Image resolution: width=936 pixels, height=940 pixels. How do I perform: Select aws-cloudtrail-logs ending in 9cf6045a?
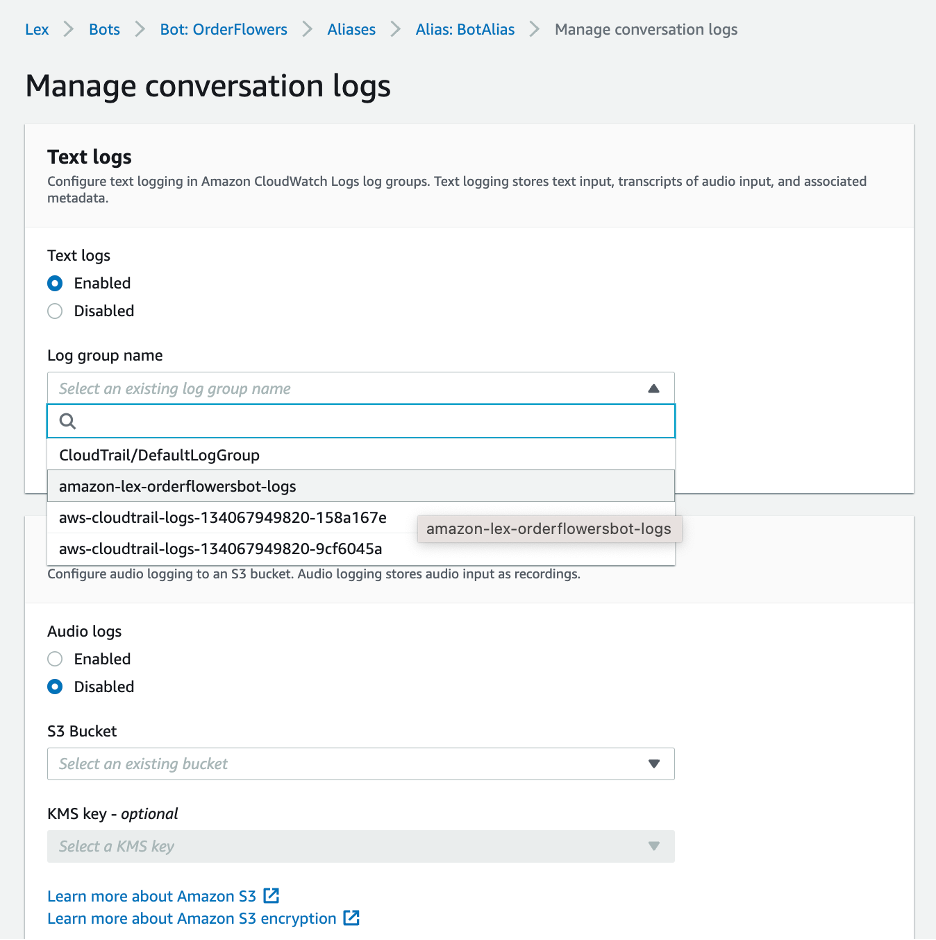[x=220, y=549]
